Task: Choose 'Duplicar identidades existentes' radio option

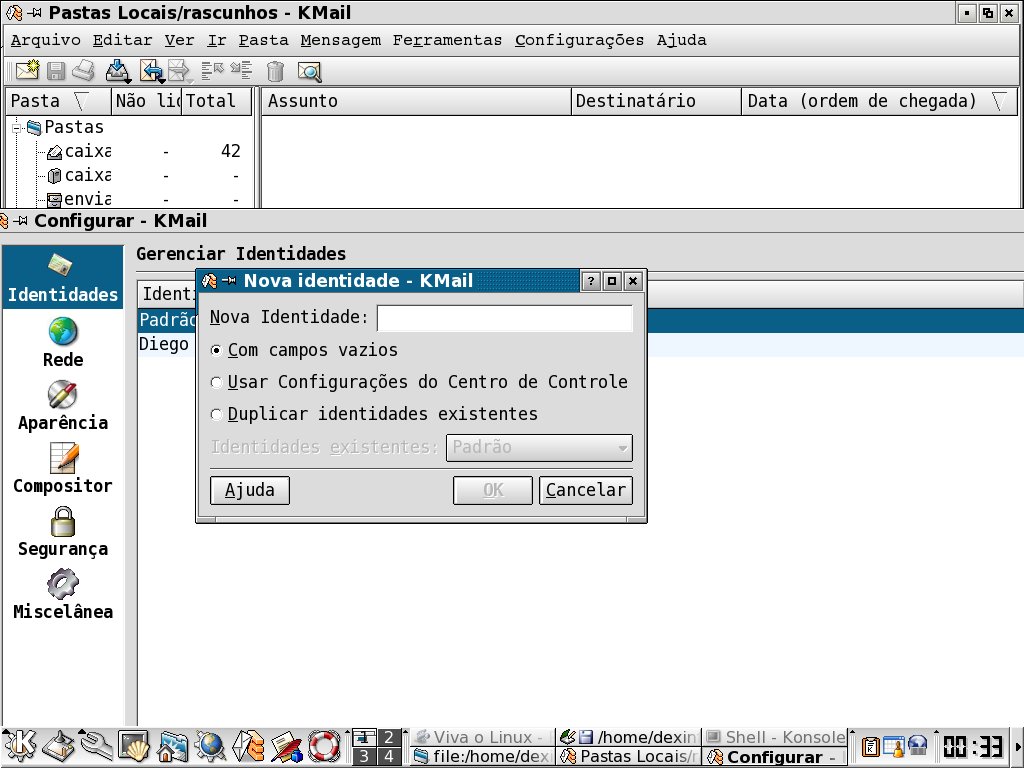Action: [x=217, y=415]
